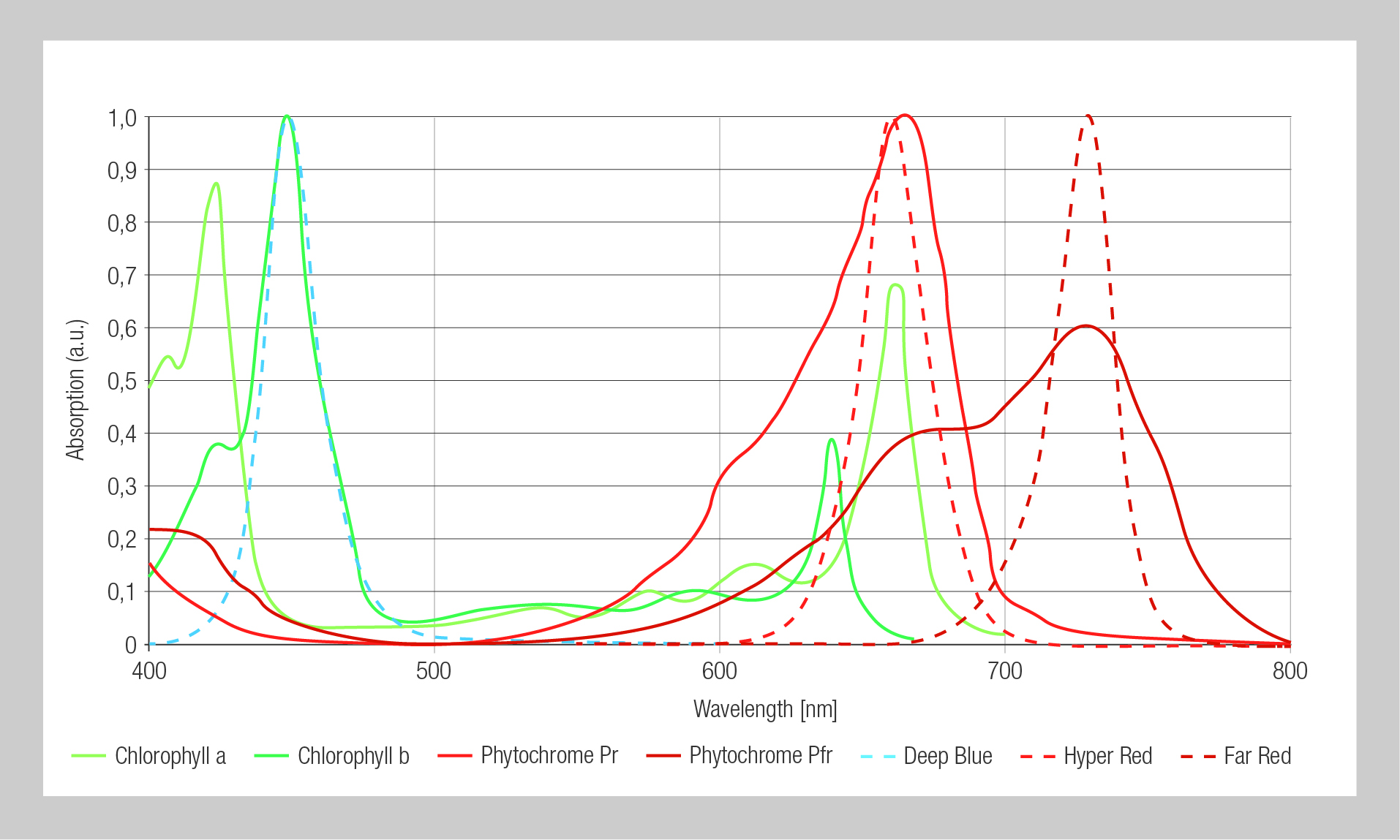The width and height of the screenshot is (1400, 840).
Task: Click the 0,6 y-axis tick label
Action: tap(122, 328)
